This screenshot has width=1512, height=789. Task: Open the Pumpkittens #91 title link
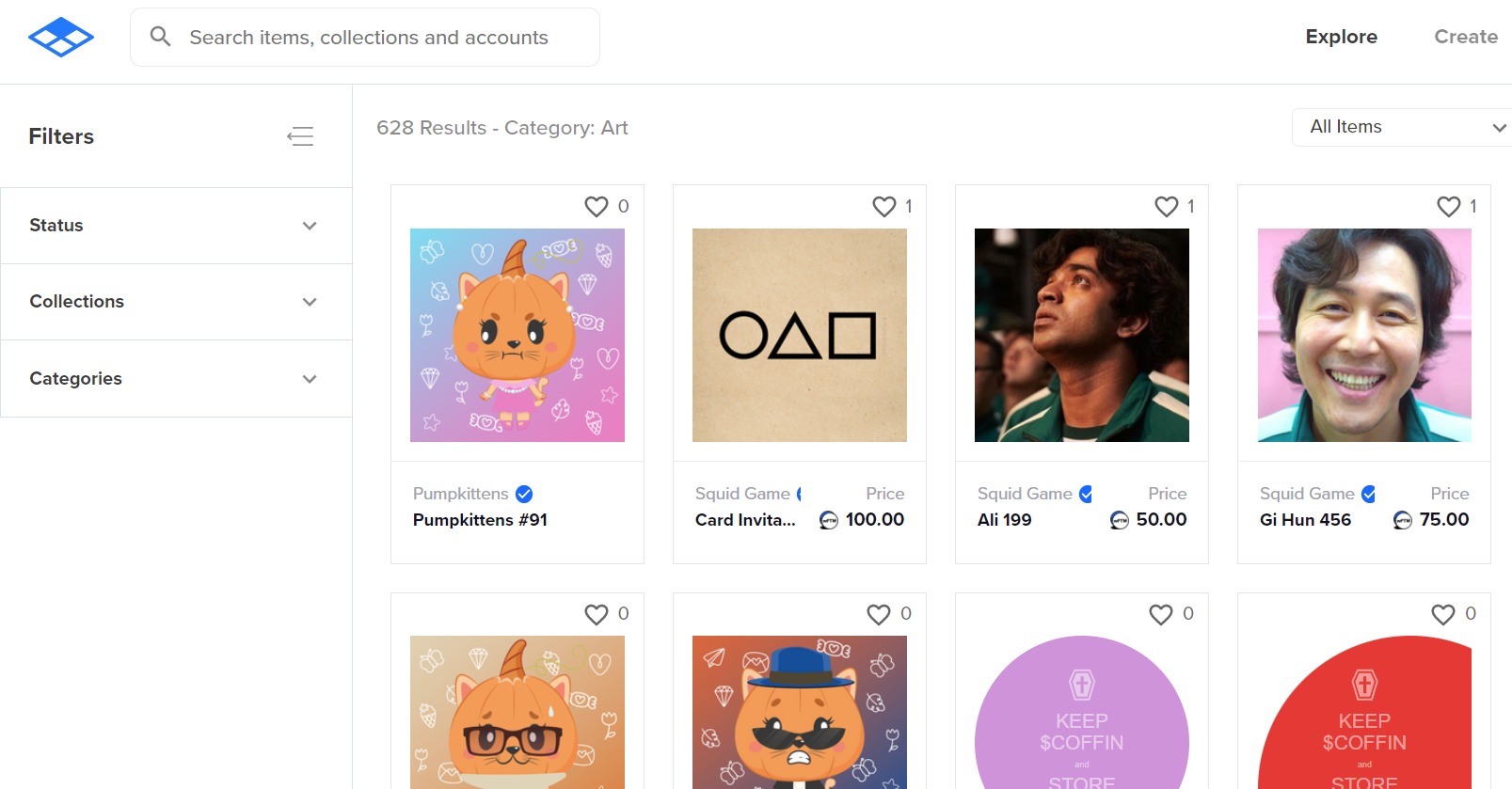pyautogui.click(x=480, y=520)
